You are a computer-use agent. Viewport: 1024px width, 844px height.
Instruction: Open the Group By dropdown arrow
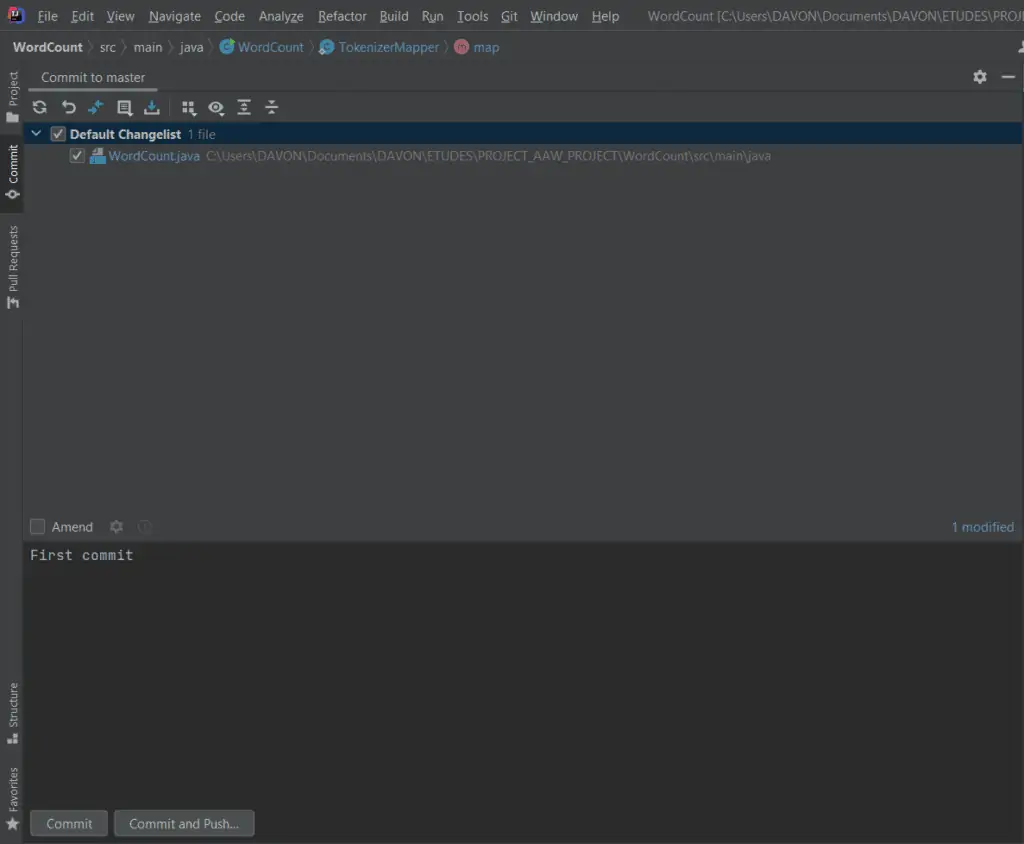coord(196,113)
